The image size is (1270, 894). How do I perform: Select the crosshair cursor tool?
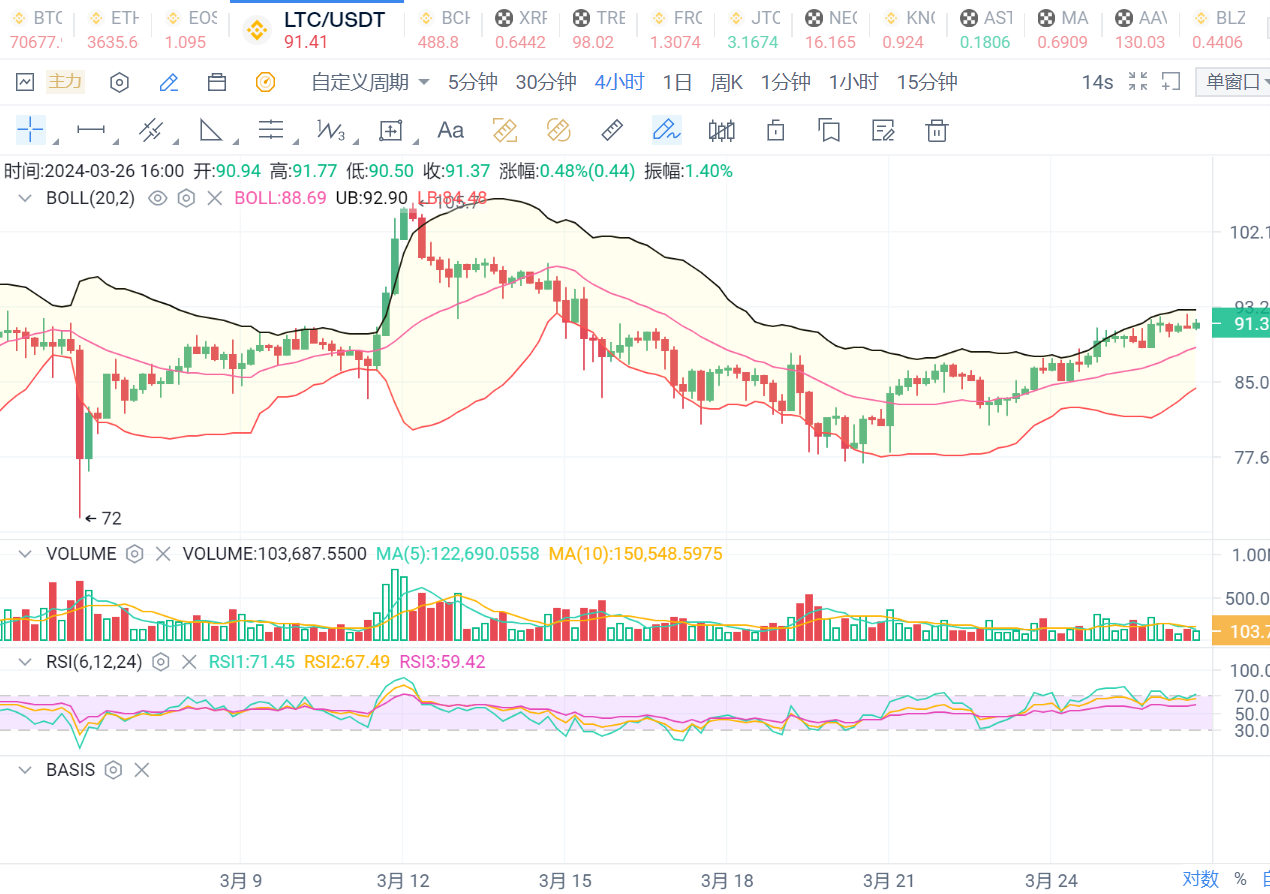tap(31, 130)
